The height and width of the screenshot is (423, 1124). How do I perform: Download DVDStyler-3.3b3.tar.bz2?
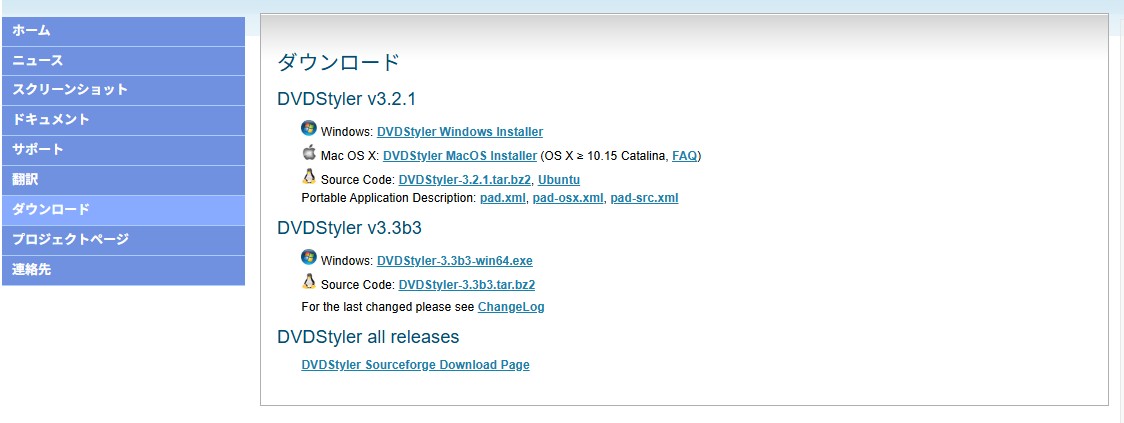[467, 285]
